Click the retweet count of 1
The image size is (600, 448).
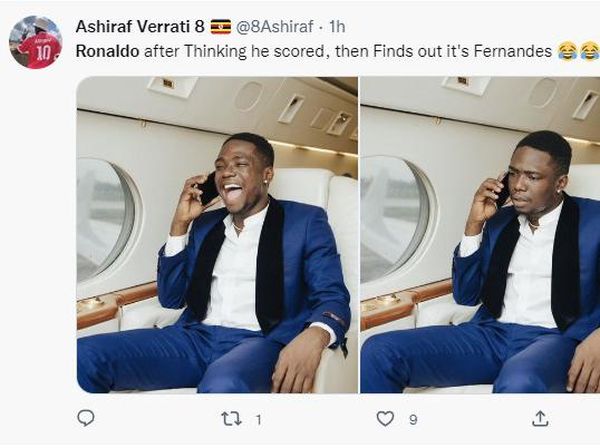259,420
